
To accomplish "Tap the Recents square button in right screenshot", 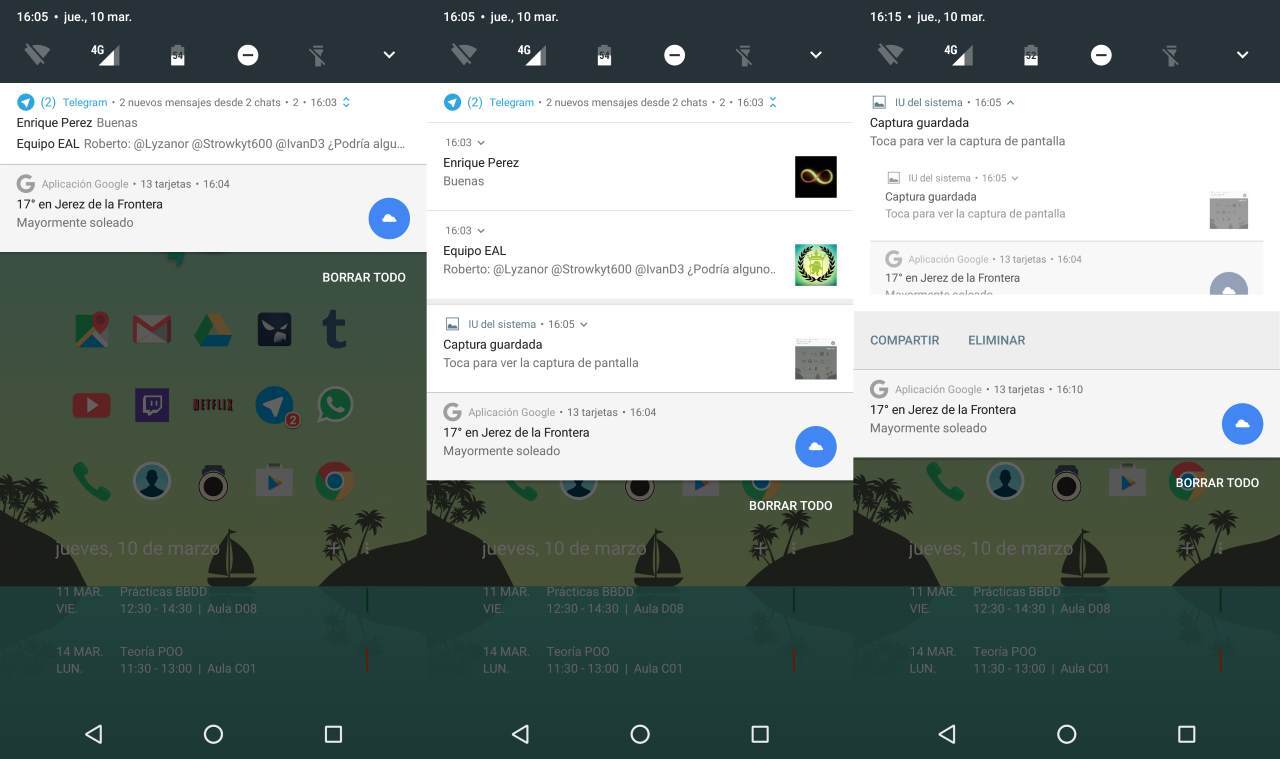I will click(1187, 734).
